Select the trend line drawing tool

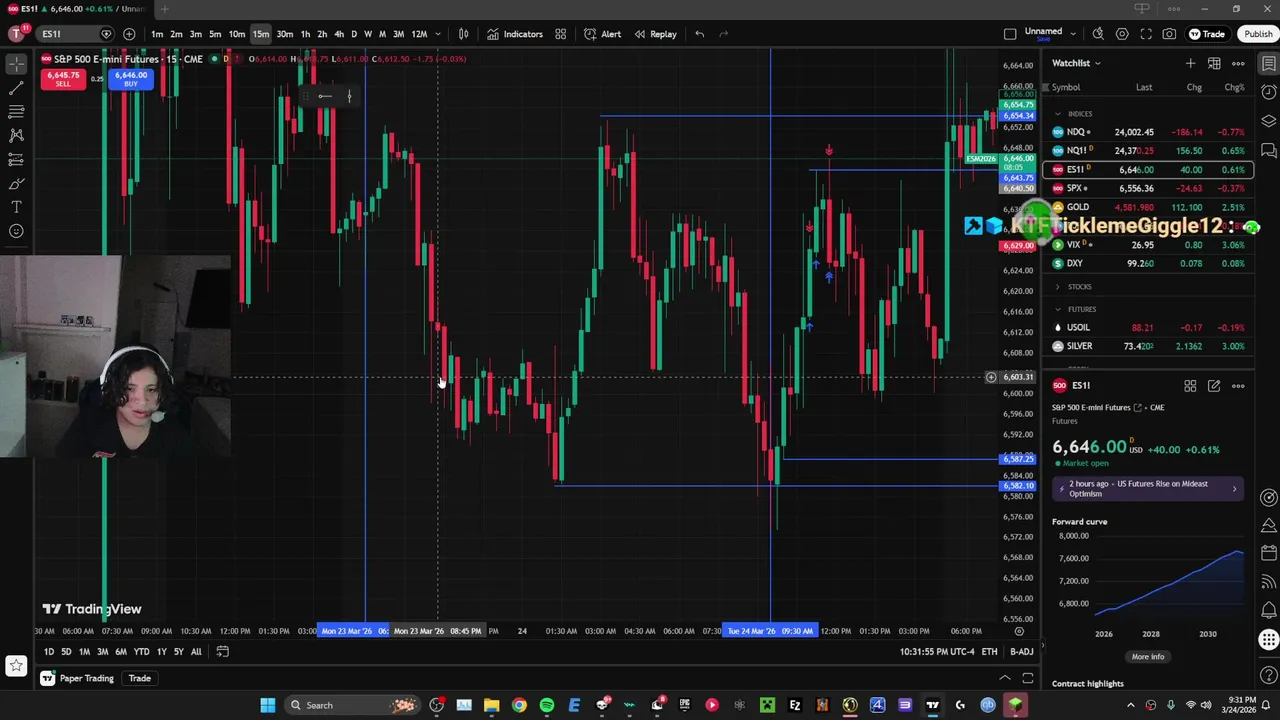click(16, 87)
